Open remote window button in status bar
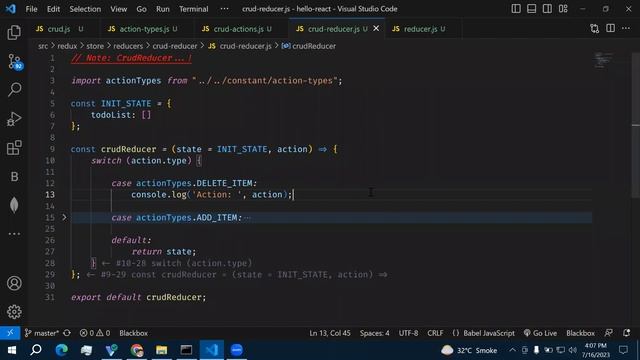 tap(10, 333)
